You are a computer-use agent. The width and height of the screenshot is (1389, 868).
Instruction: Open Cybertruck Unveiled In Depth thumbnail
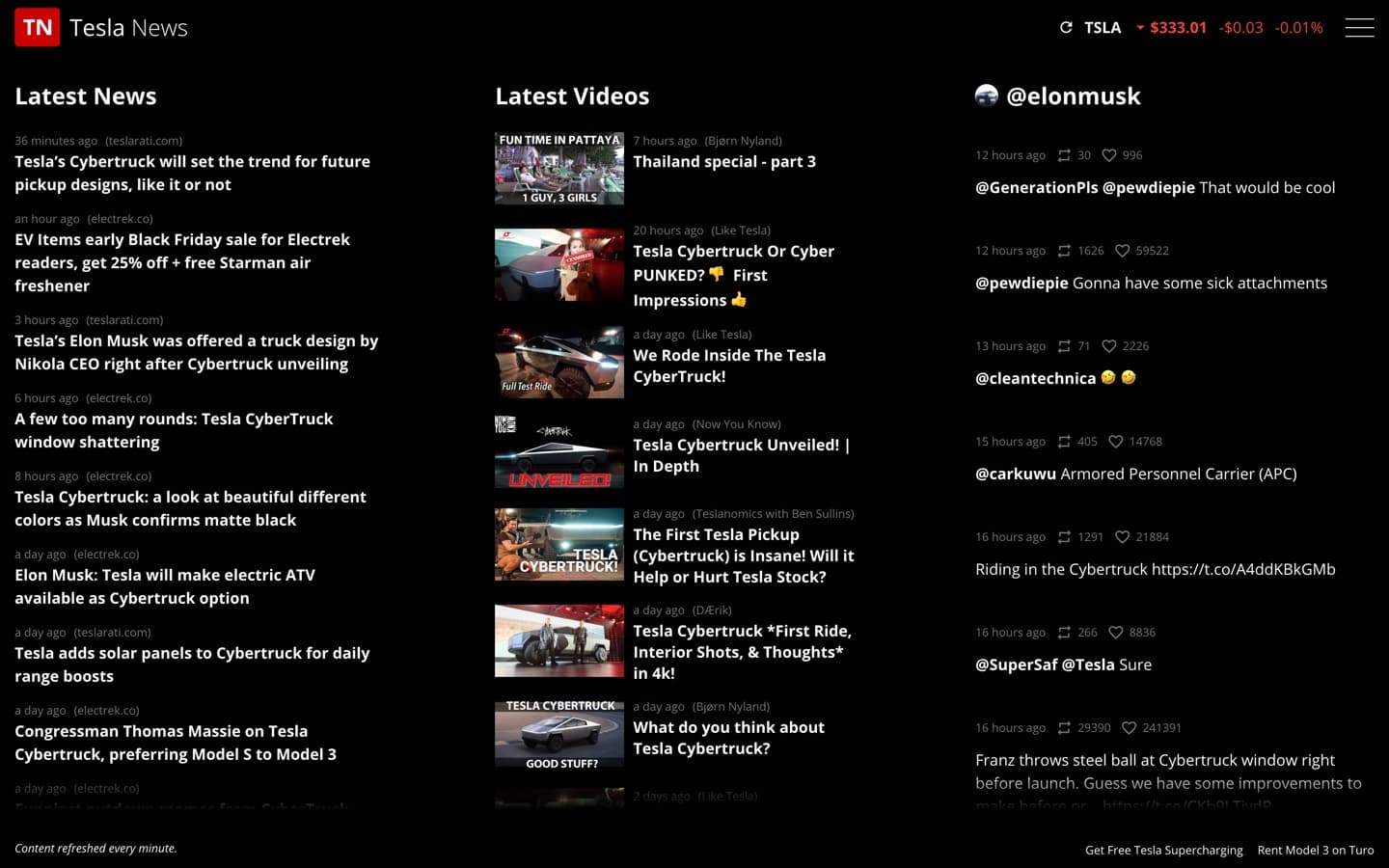[559, 451]
